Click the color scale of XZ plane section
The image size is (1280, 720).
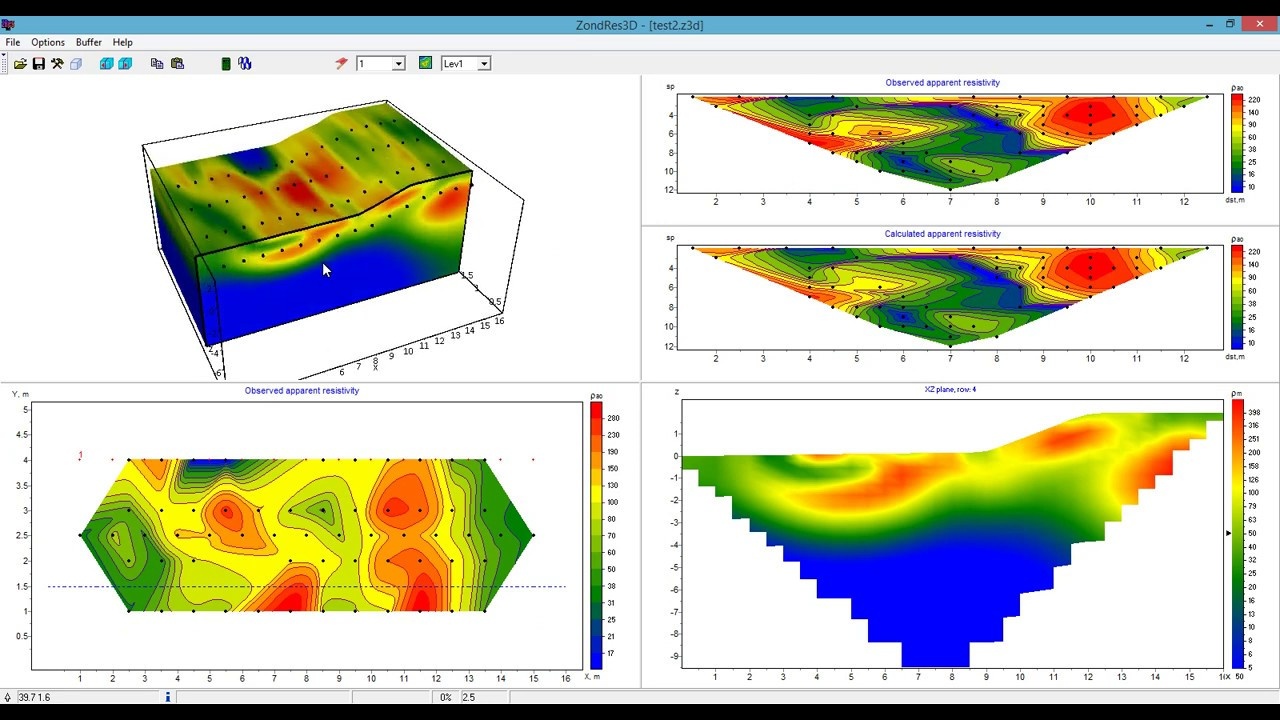pos(1238,532)
